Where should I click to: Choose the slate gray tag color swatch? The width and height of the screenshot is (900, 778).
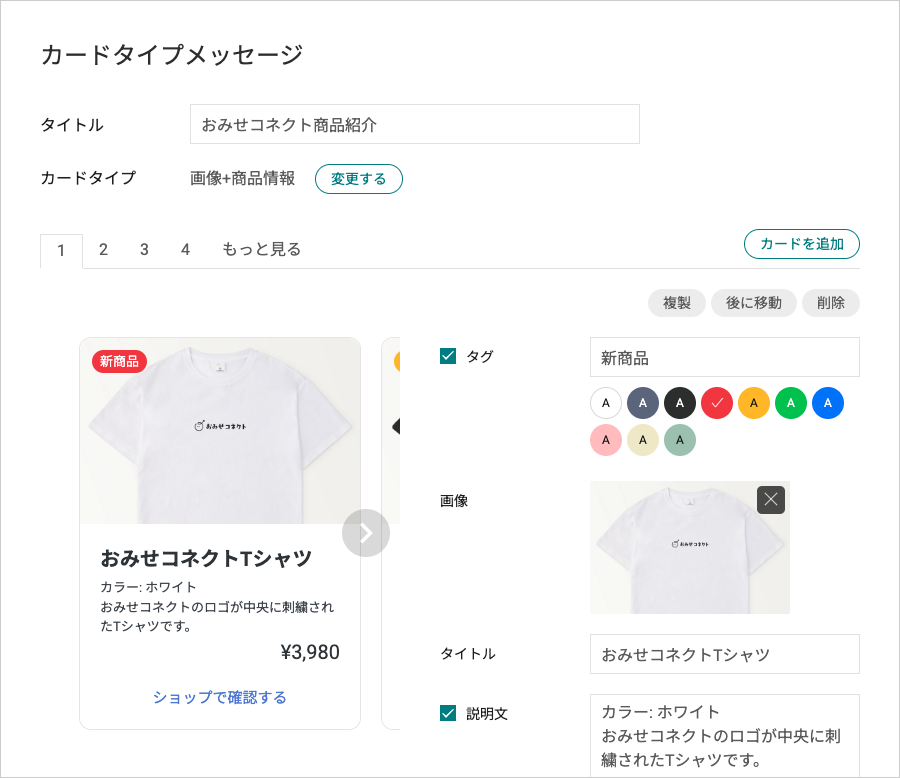643,403
